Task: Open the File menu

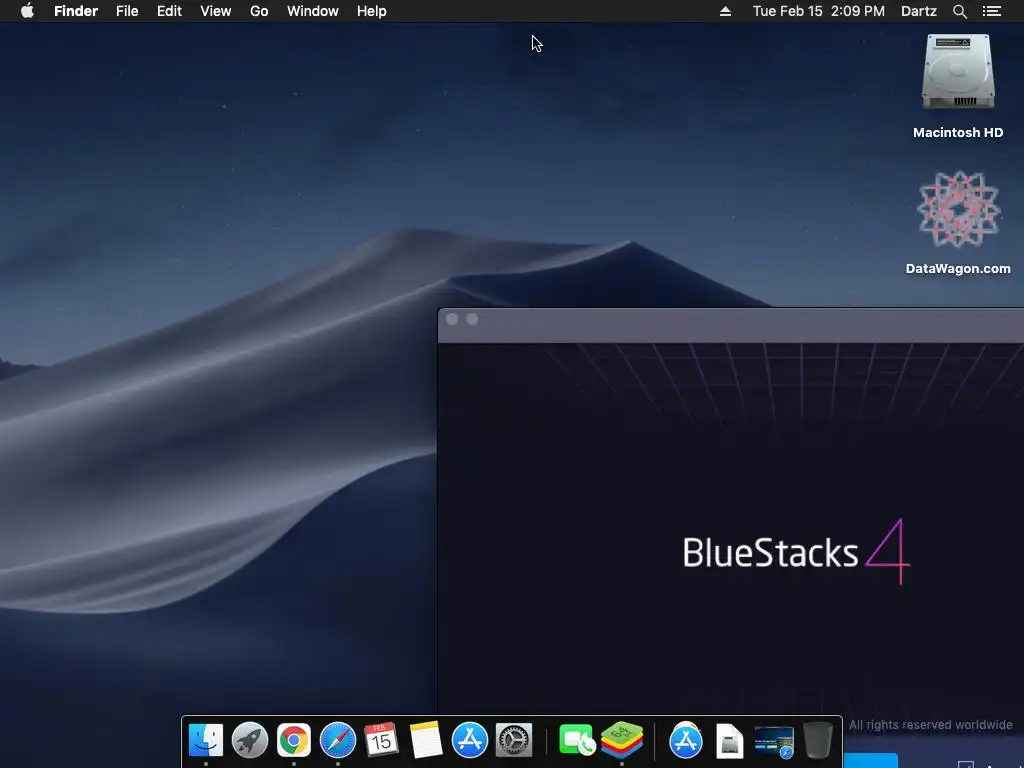Action: (127, 11)
